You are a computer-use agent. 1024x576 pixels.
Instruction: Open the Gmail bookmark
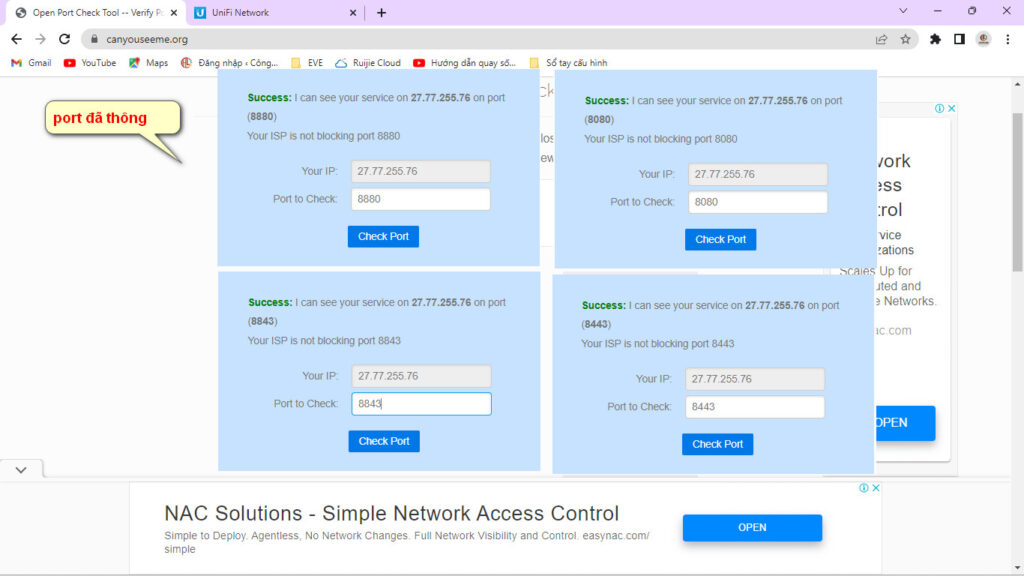pos(31,63)
